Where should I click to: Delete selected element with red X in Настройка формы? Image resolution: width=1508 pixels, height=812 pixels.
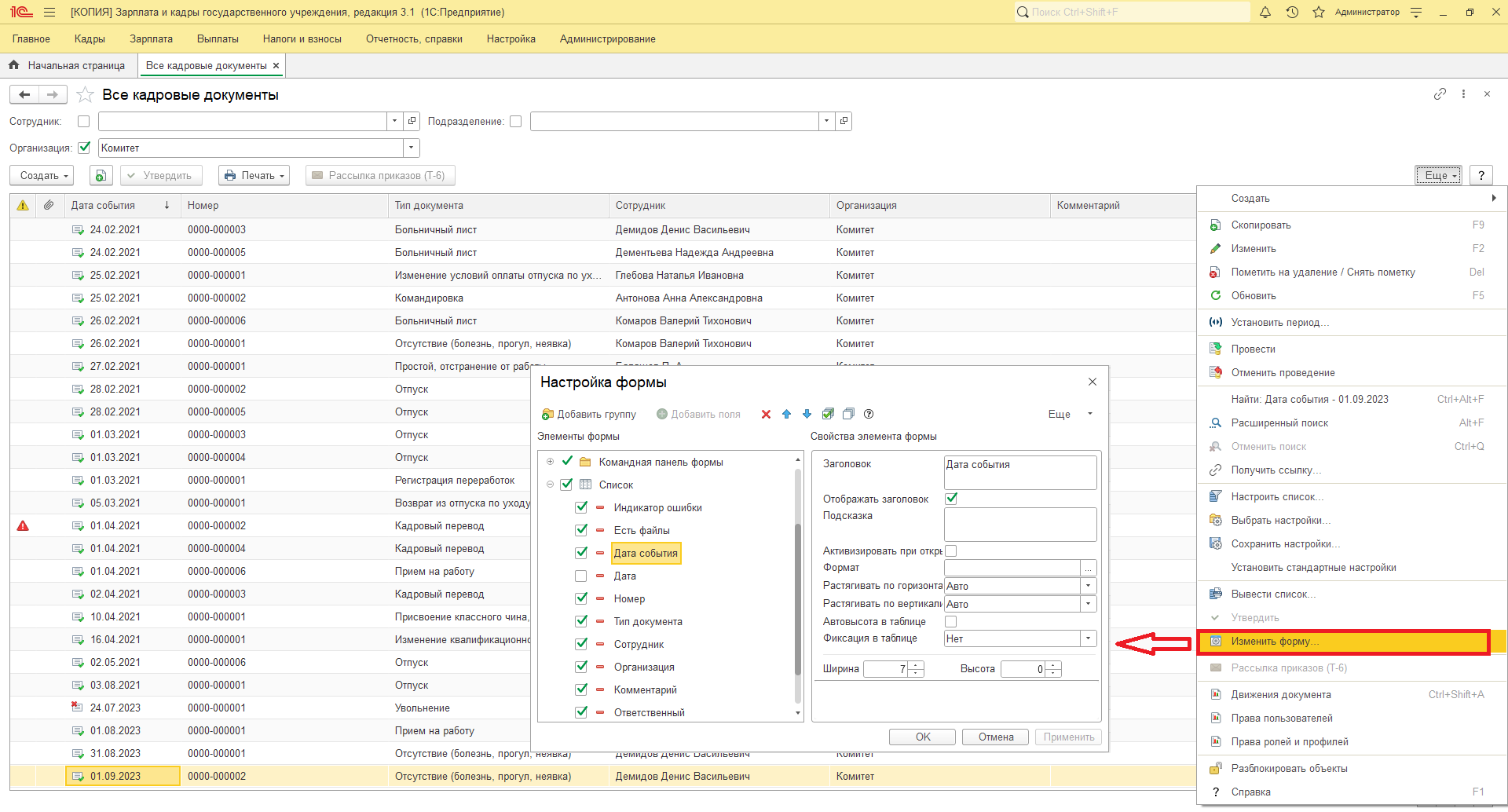coord(766,415)
